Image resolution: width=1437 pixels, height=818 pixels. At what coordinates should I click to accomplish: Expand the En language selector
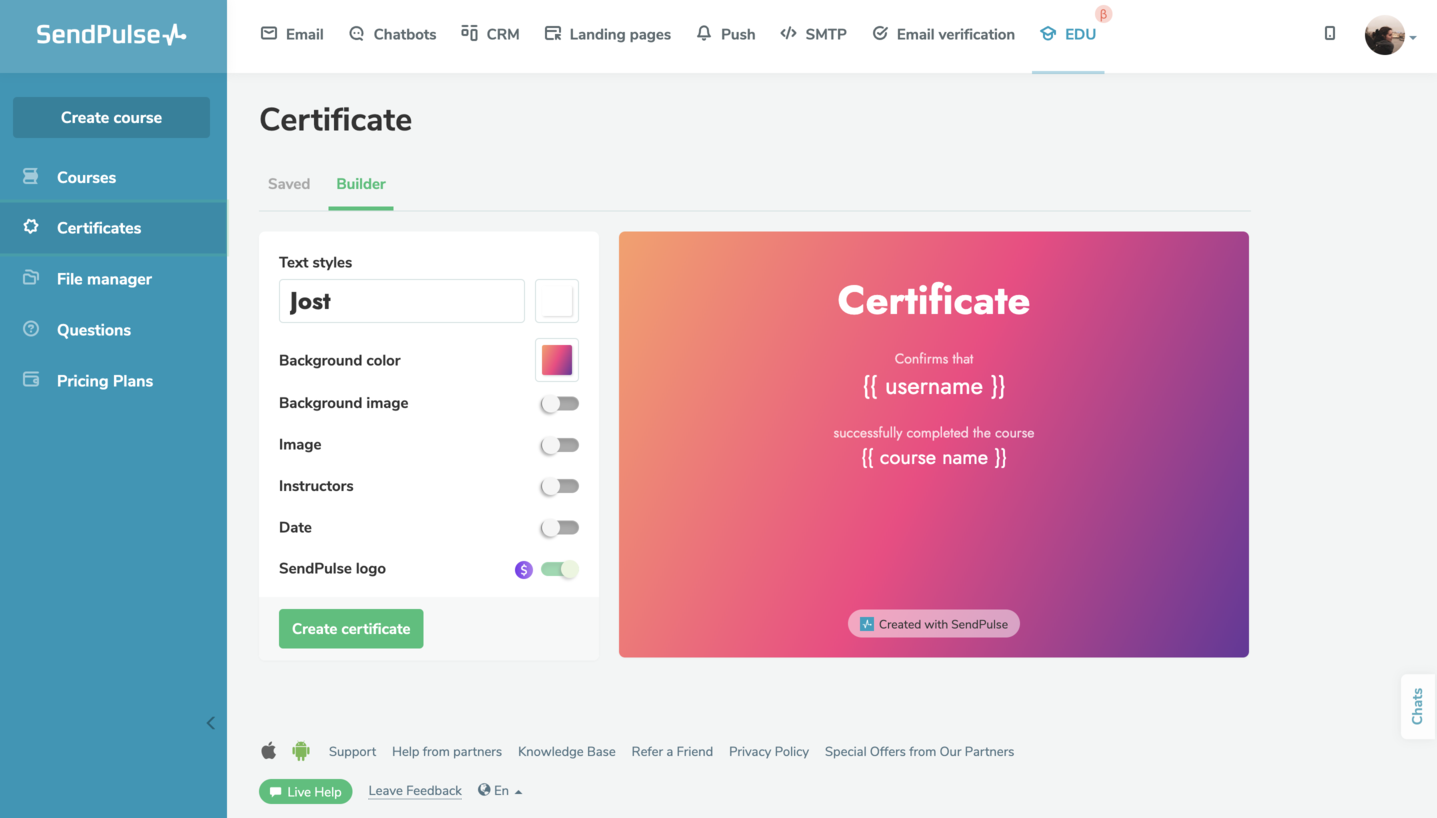click(x=500, y=790)
